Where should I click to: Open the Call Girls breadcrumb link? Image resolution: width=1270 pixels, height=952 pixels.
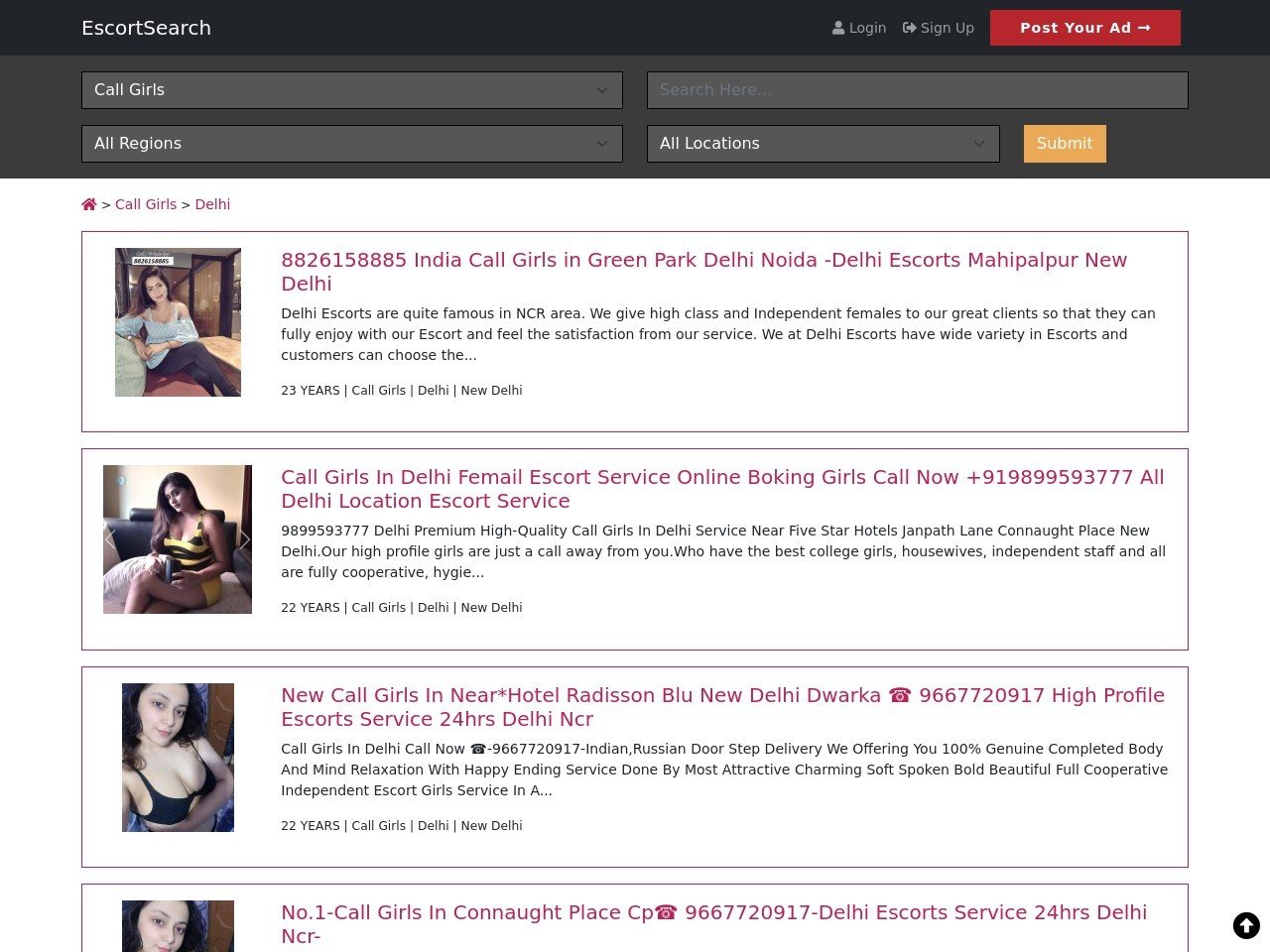coord(146,204)
